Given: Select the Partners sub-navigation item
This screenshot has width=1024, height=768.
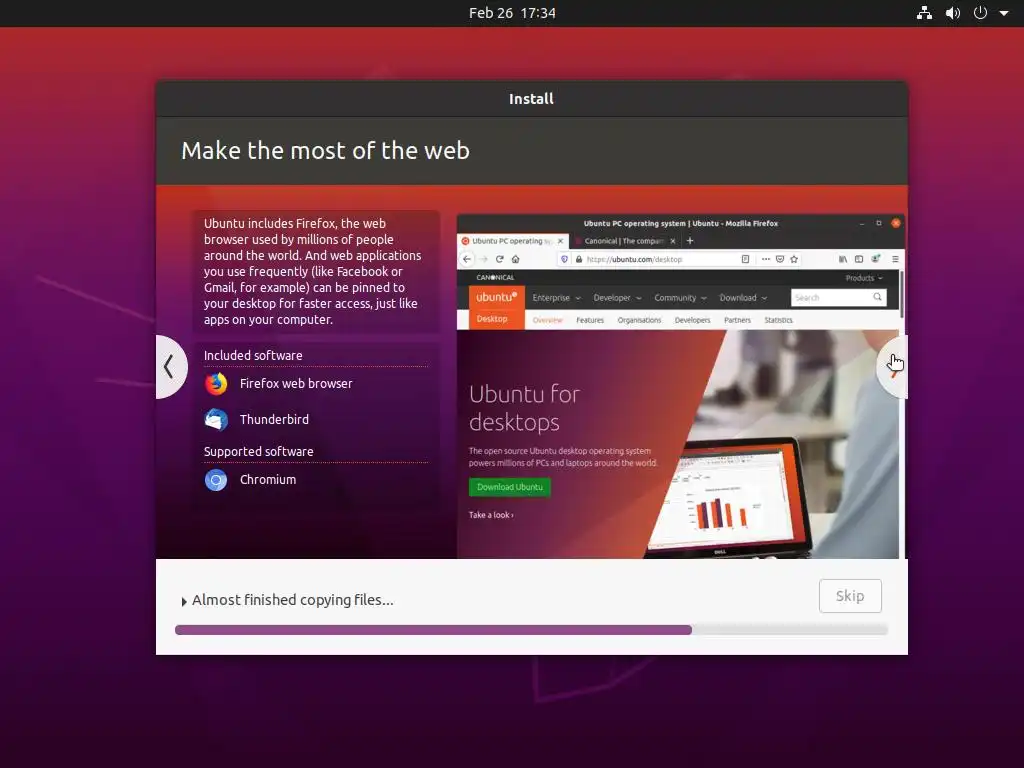Looking at the screenshot, I should [x=737, y=320].
